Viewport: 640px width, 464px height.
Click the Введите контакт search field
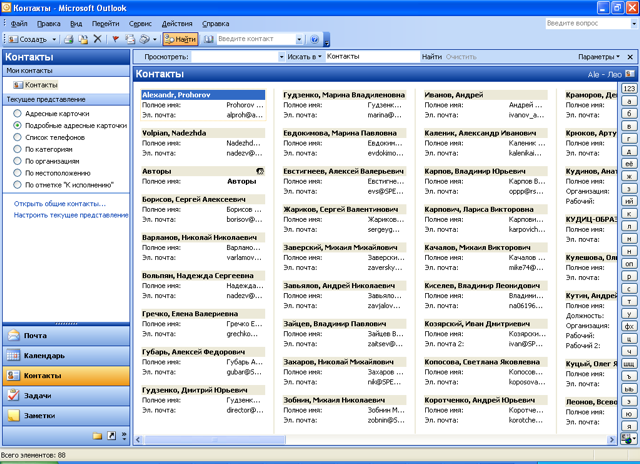coord(256,39)
